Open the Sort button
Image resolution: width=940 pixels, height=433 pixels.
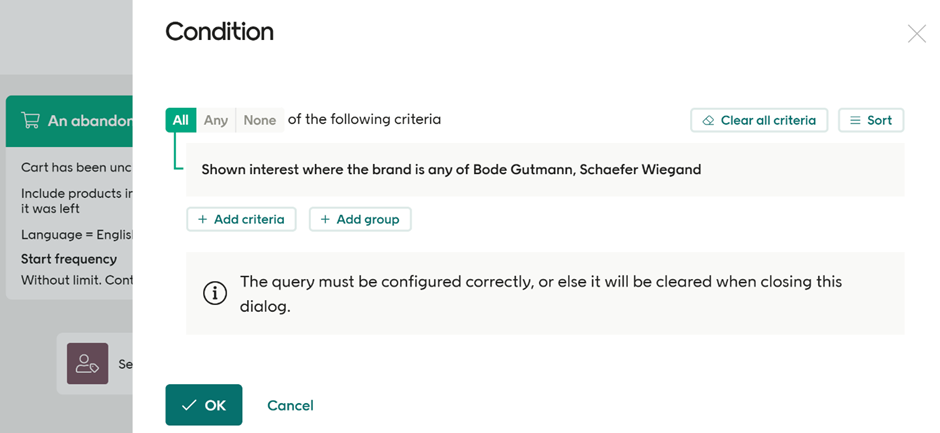coord(870,120)
